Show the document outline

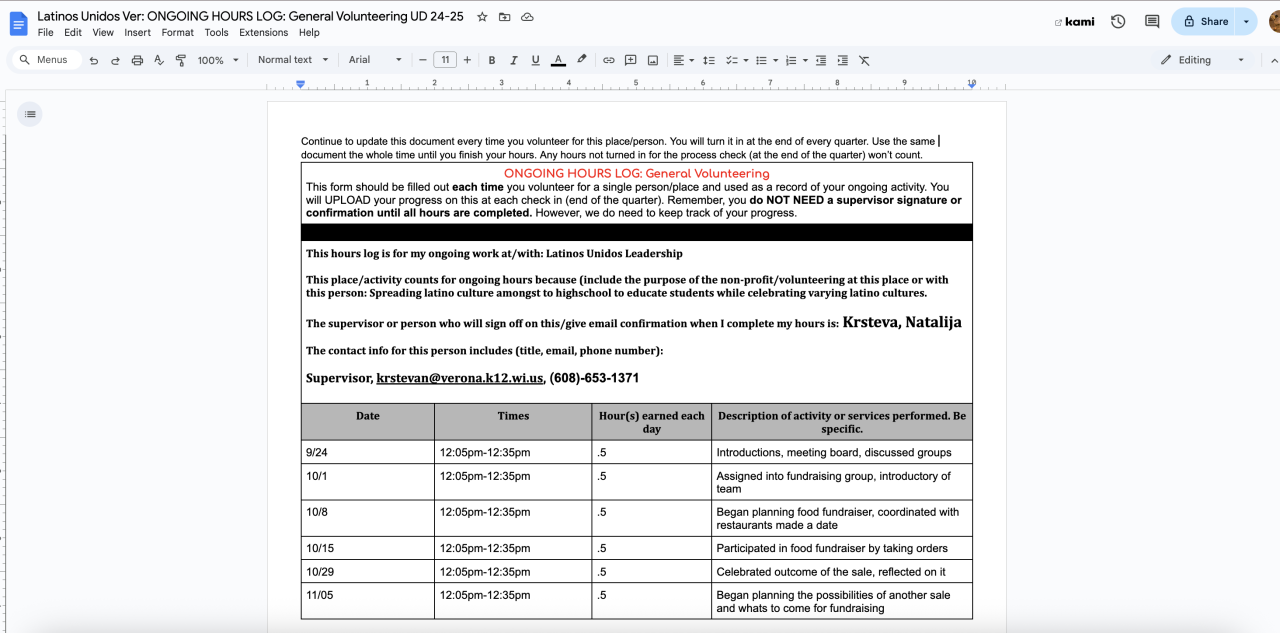(x=30, y=114)
